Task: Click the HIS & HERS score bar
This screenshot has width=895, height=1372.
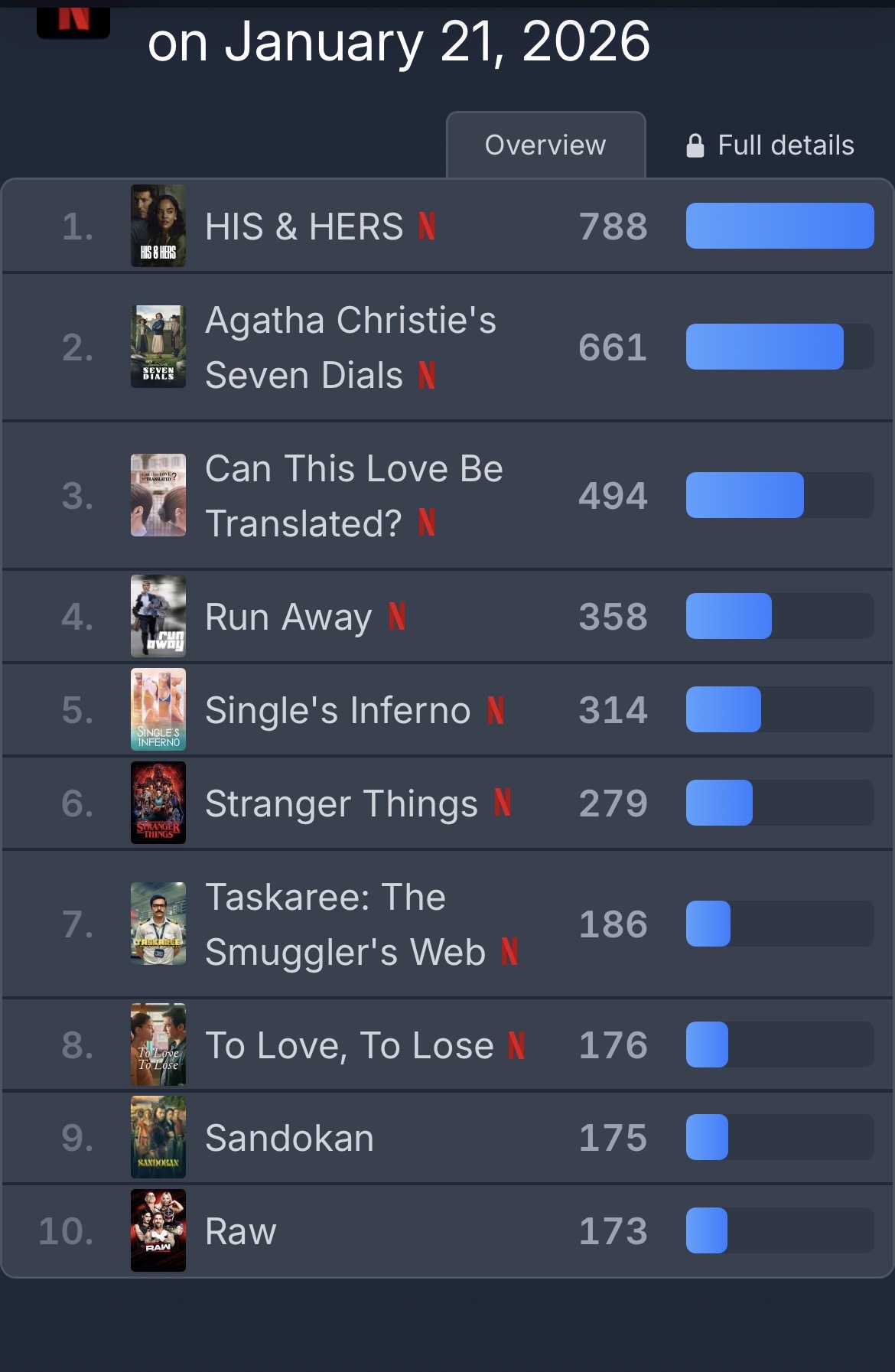Action: coord(779,226)
